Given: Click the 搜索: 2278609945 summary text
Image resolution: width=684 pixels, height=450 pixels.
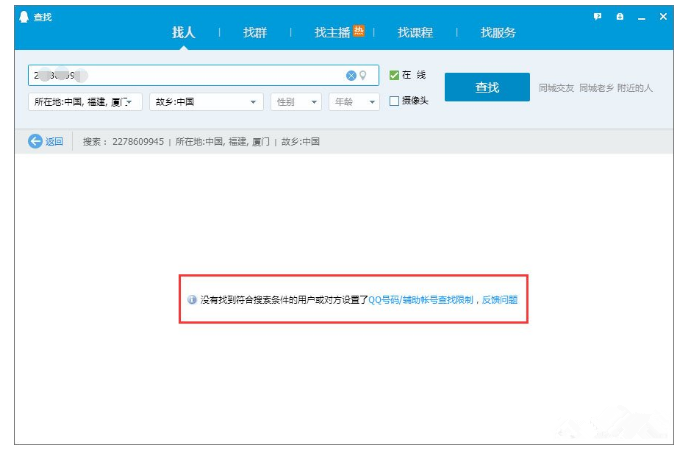Looking at the screenshot, I should coord(123,142).
